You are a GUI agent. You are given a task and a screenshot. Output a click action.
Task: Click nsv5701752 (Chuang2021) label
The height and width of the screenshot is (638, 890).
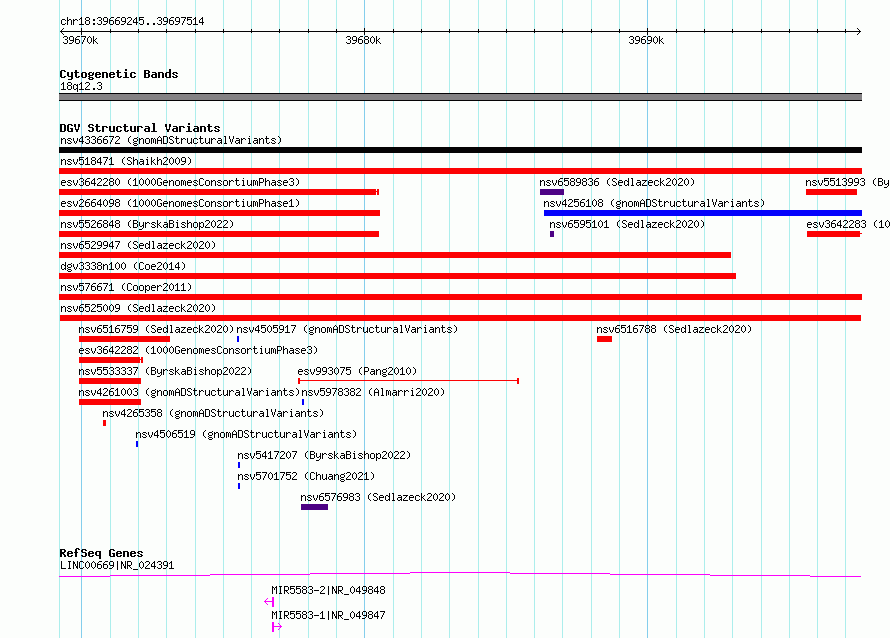click(x=306, y=476)
